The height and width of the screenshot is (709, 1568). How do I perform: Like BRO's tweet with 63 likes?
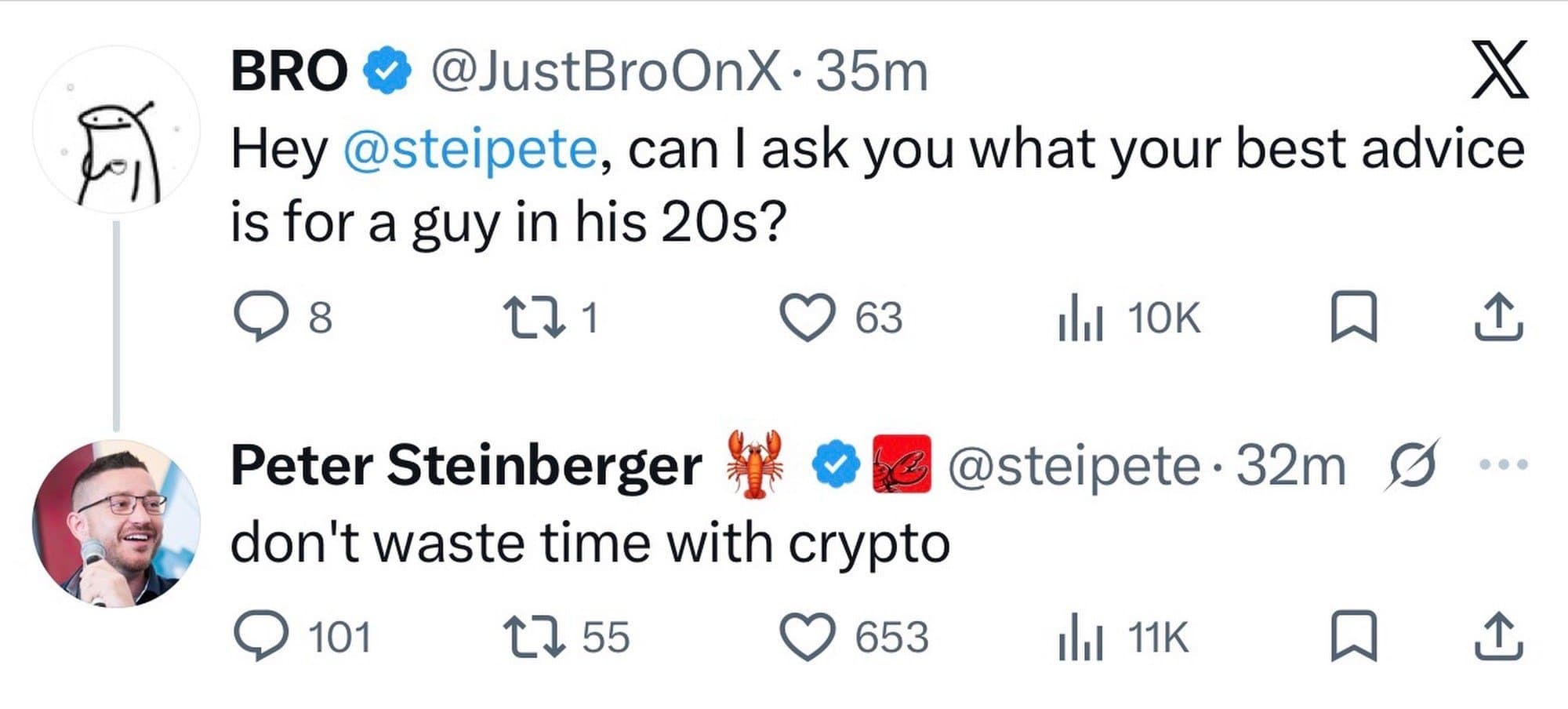tap(806, 318)
